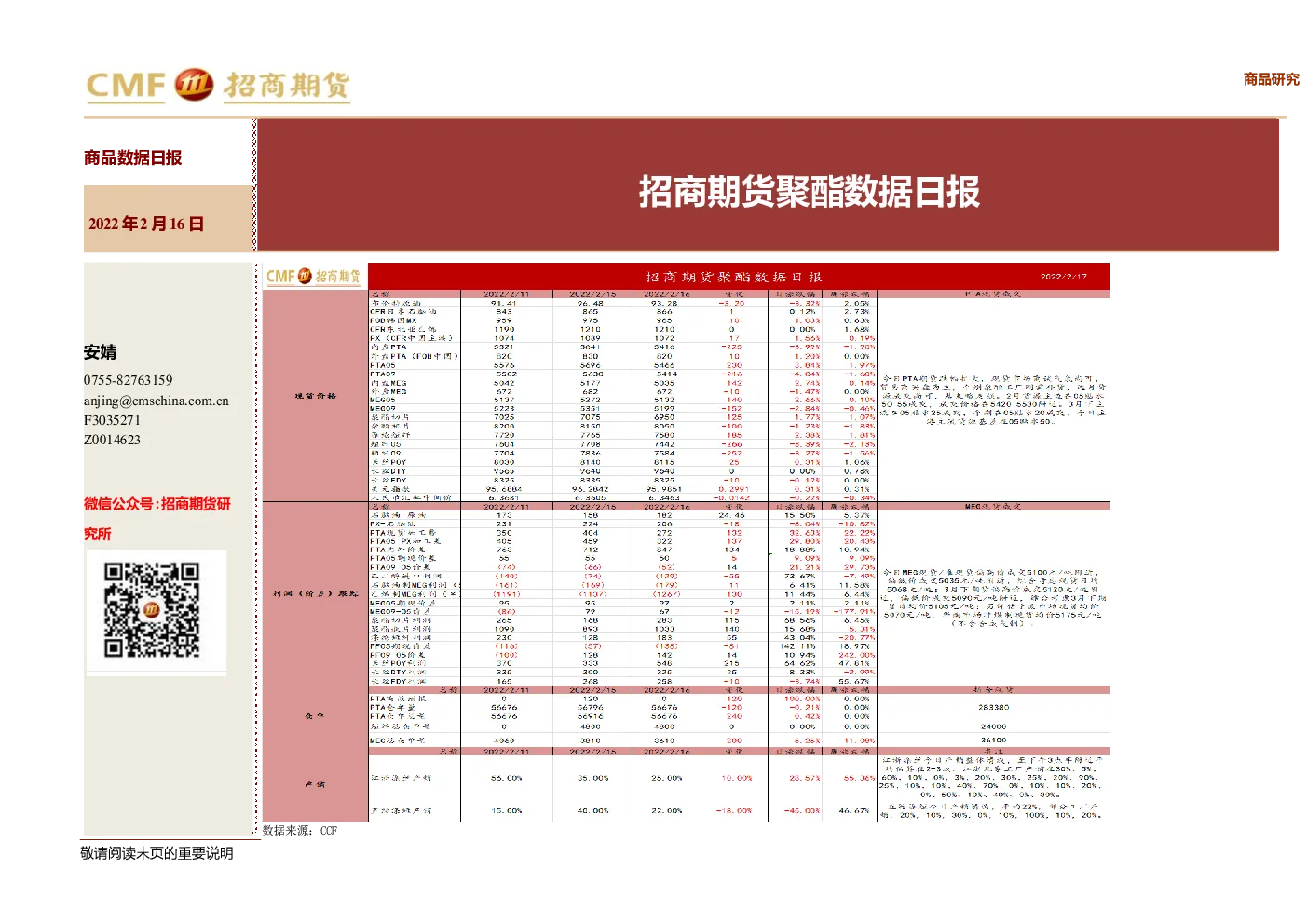Open the anjing@cmschina.com.cn email address

point(156,401)
